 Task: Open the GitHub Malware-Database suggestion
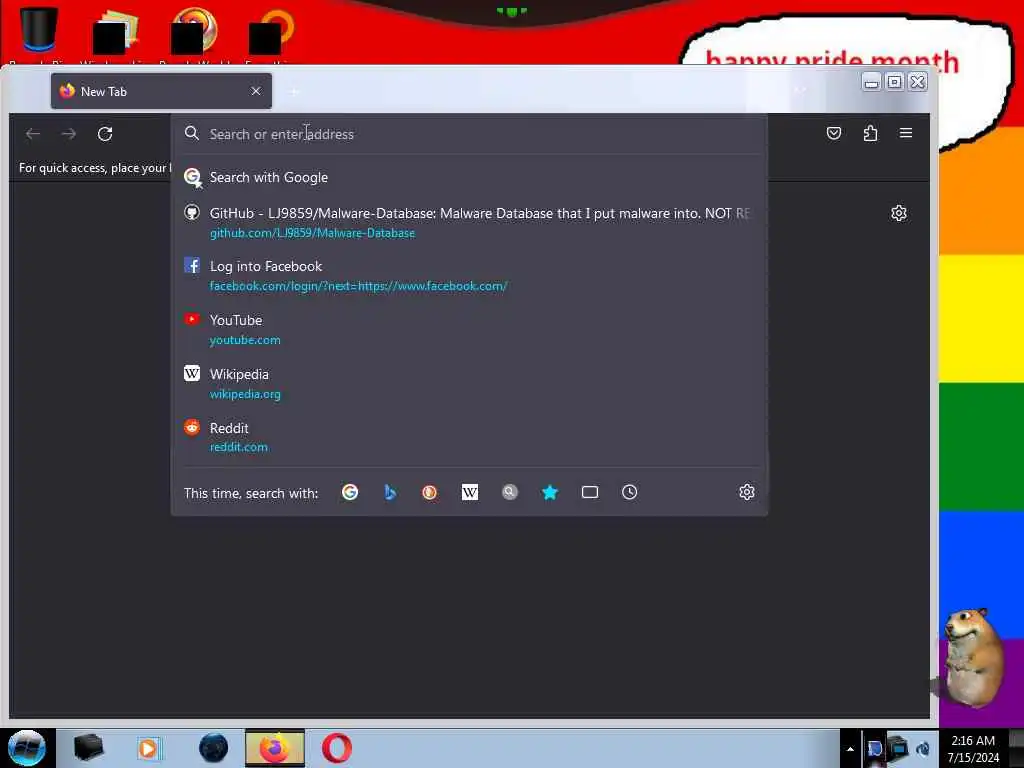coord(469,222)
